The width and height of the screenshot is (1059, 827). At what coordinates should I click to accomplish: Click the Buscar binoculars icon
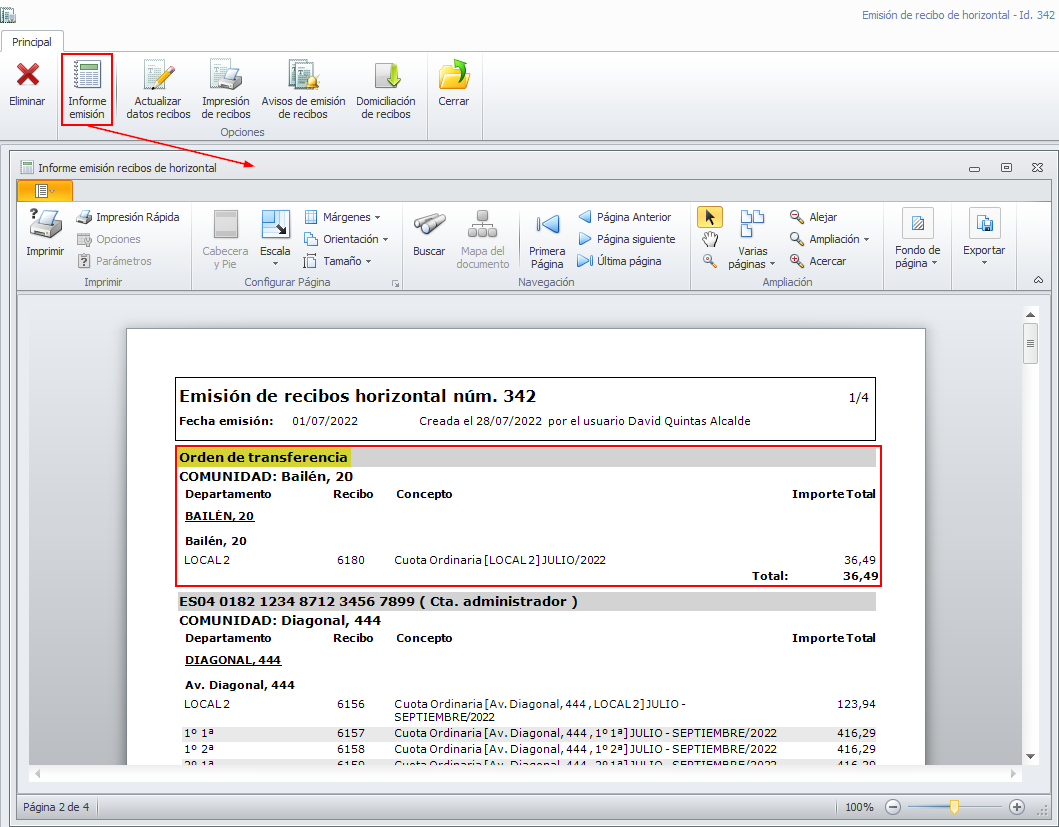point(429,224)
